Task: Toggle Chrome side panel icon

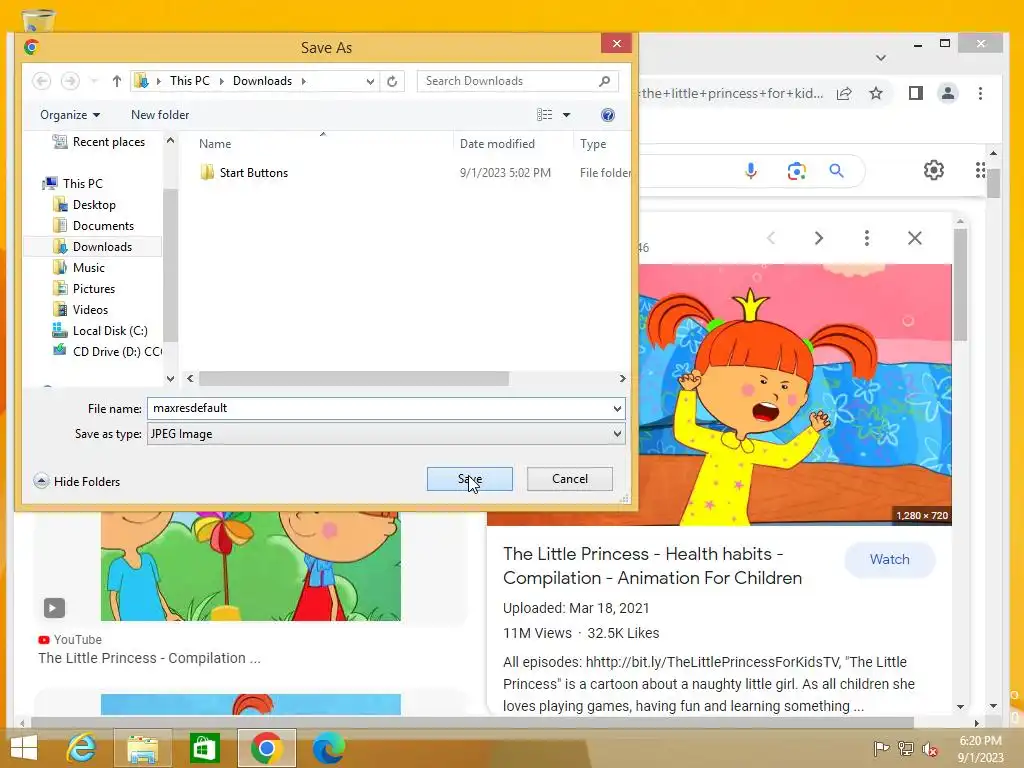Action: point(916,93)
